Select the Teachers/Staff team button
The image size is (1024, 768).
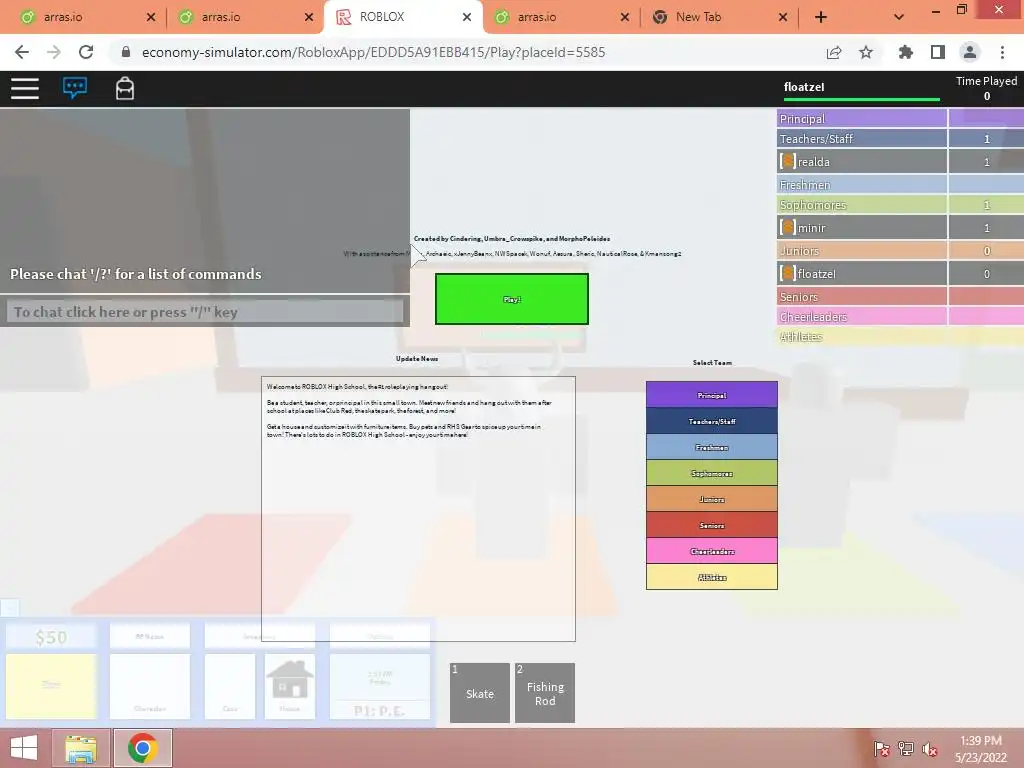click(x=712, y=421)
